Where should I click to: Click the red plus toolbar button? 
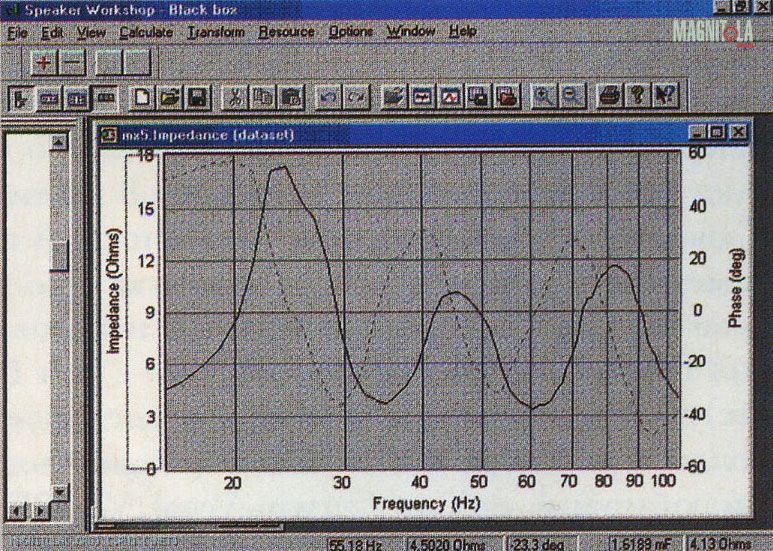tap(44, 63)
